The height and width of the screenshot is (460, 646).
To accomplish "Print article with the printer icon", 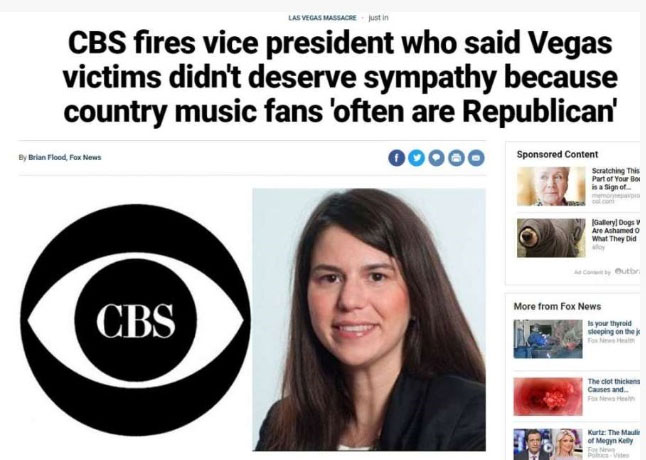I will coord(456,158).
